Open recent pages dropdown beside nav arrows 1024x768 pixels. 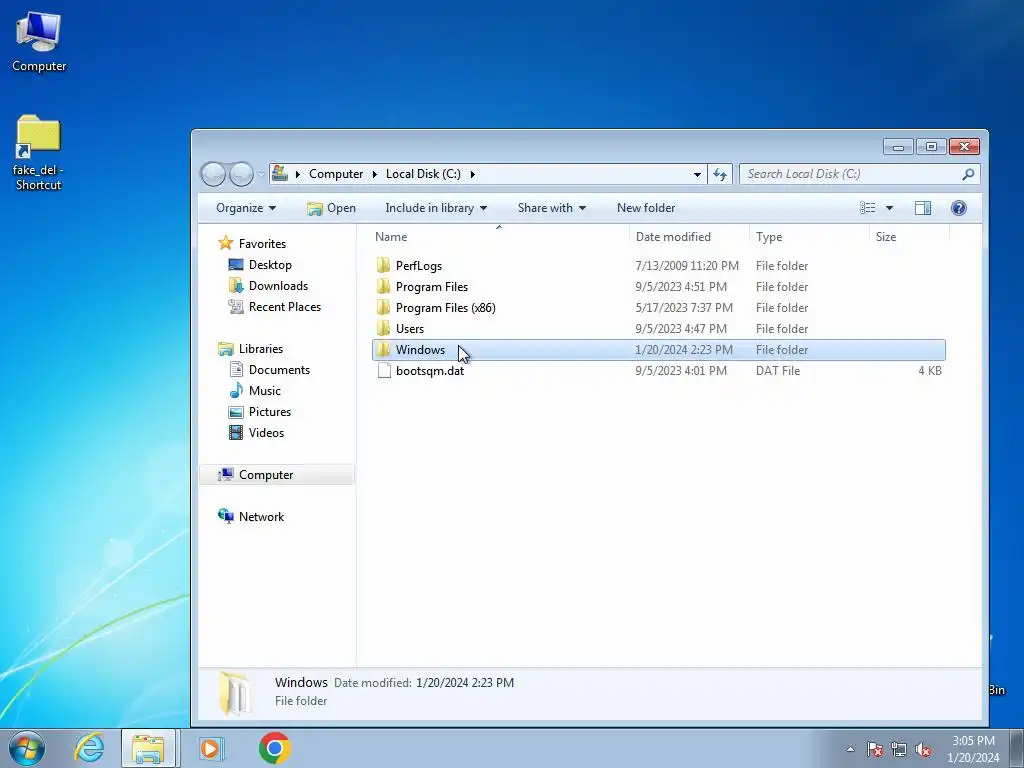tap(261, 174)
